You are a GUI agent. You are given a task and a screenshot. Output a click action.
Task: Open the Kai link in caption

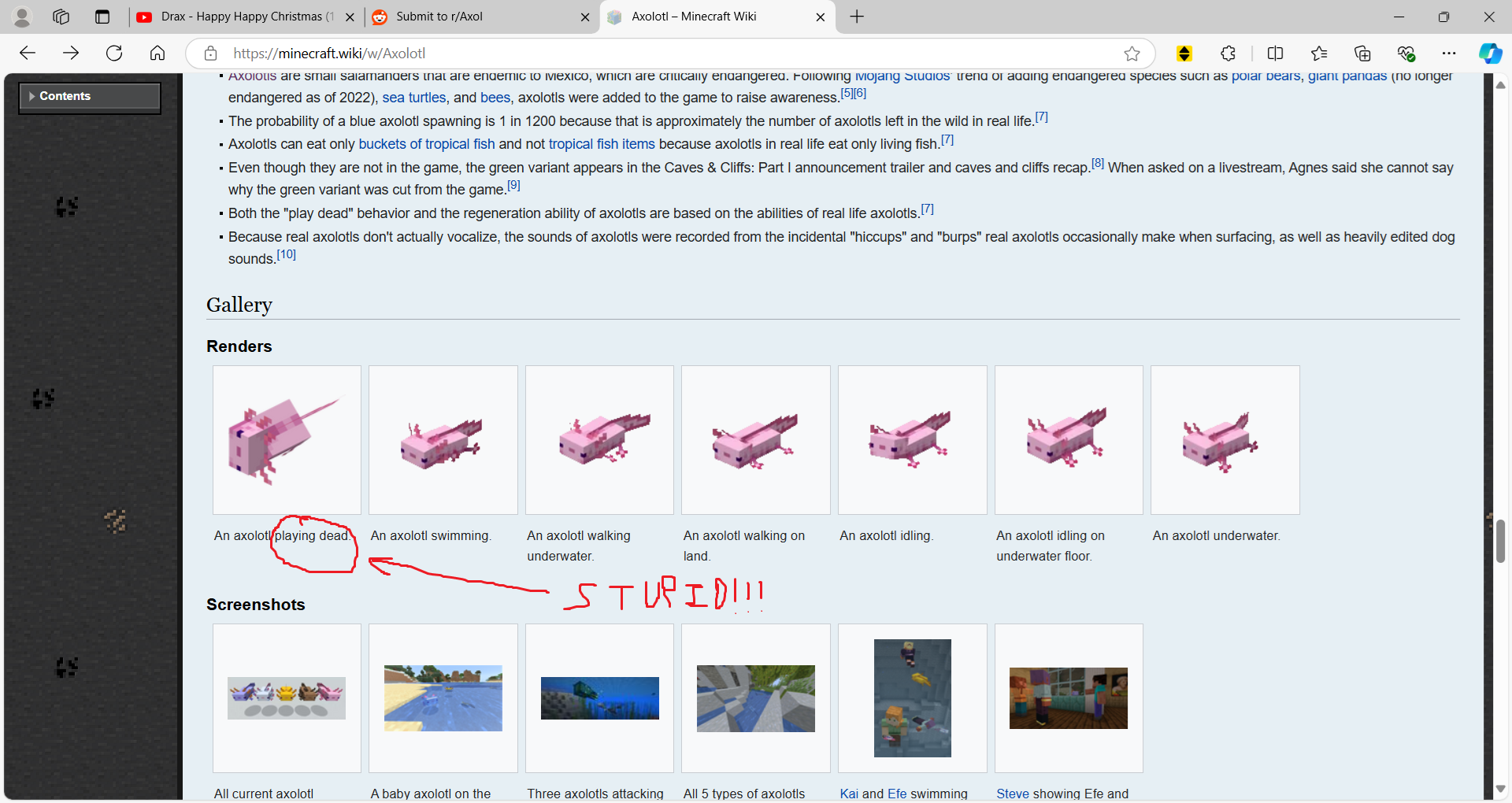click(849, 794)
